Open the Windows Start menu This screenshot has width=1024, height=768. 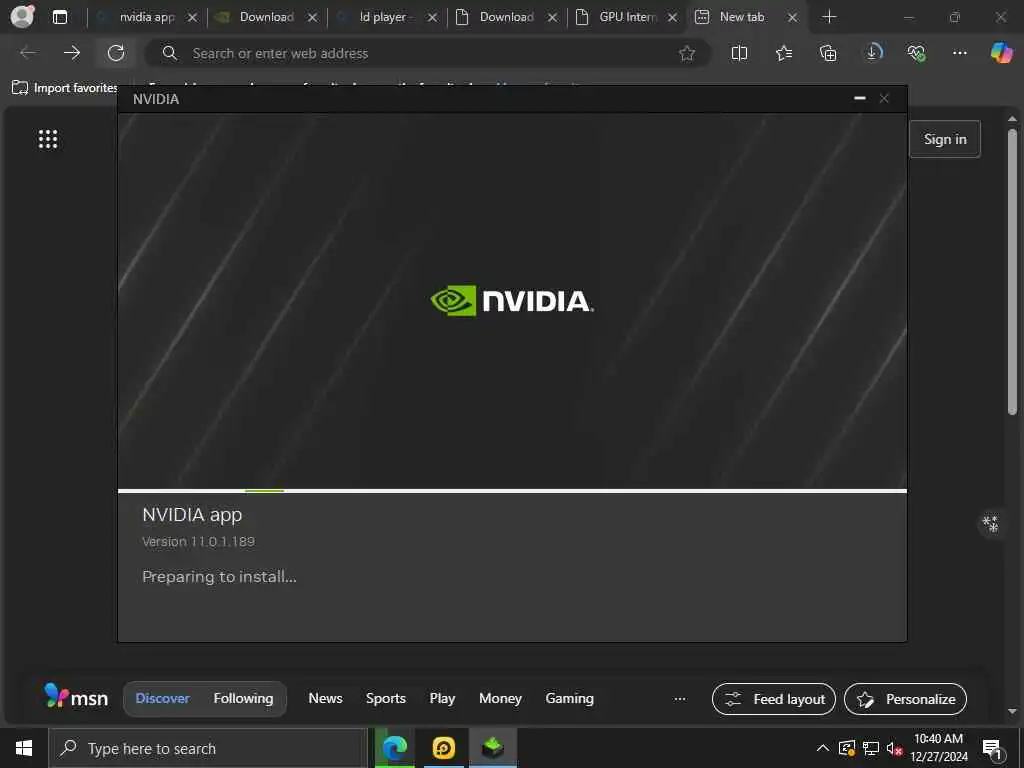point(24,748)
